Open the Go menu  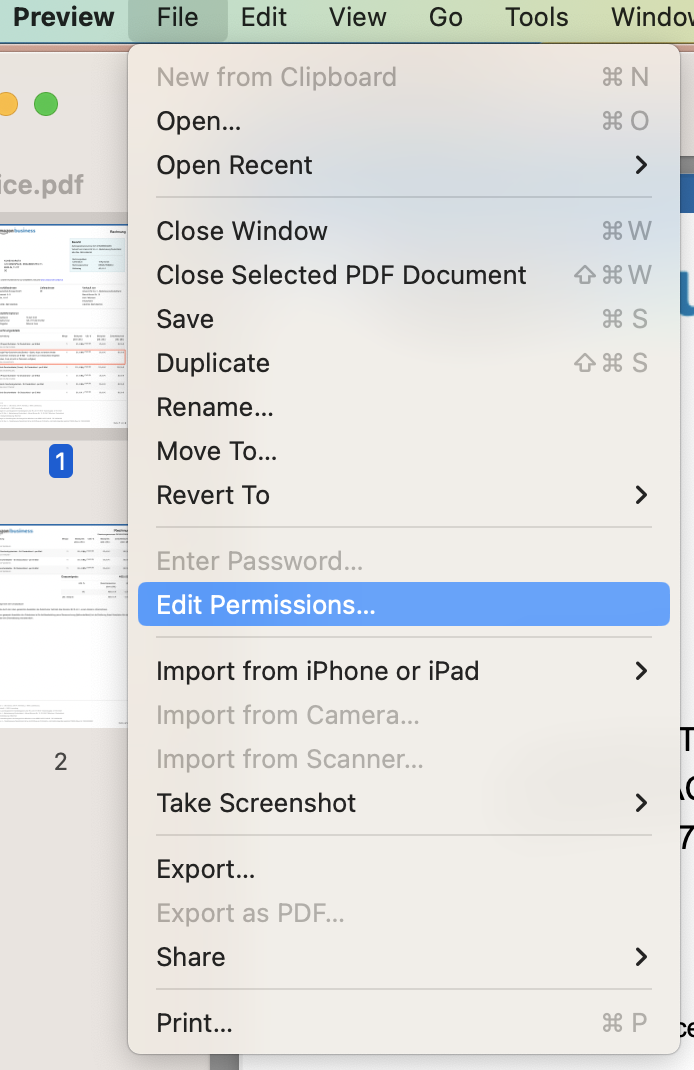tap(444, 17)
